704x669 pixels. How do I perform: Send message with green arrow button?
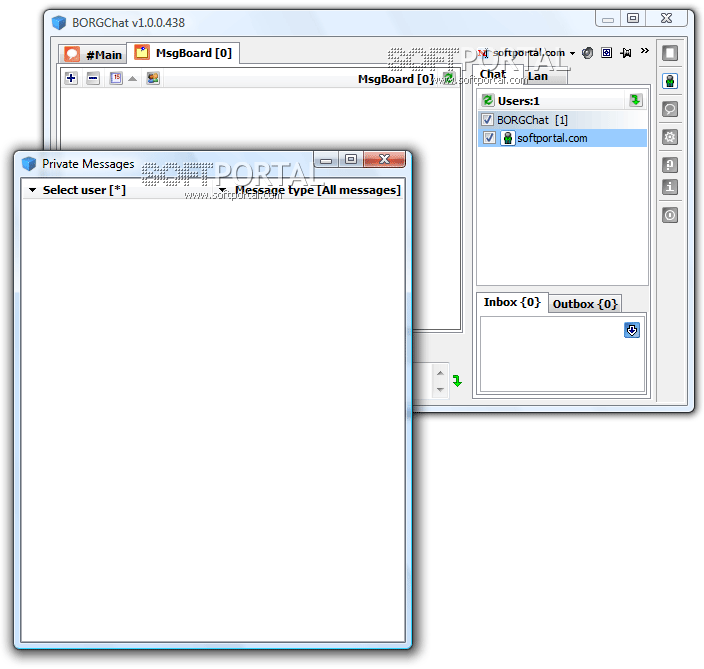(x=457, y=381)
